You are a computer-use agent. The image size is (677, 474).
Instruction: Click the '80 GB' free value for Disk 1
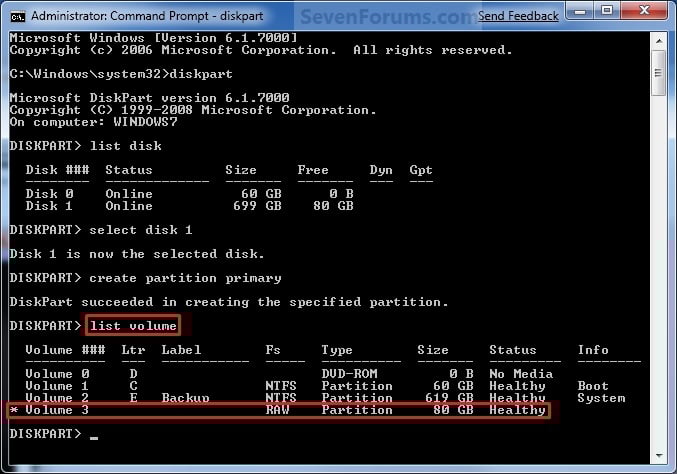pos(333,205)
